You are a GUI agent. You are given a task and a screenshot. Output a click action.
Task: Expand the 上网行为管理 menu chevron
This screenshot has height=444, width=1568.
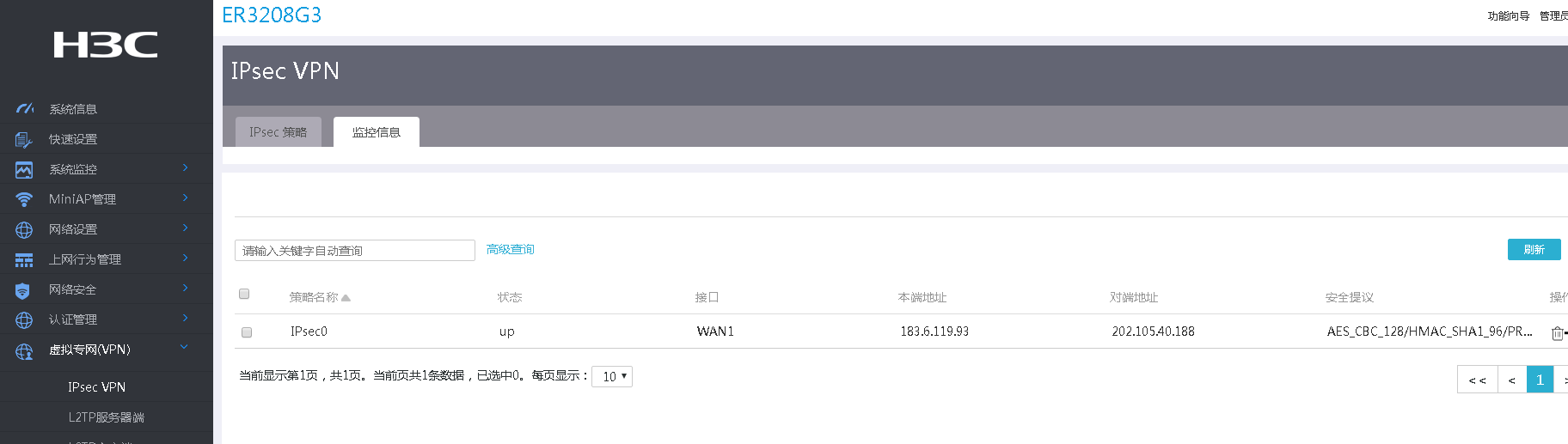[x=185, y=258]
